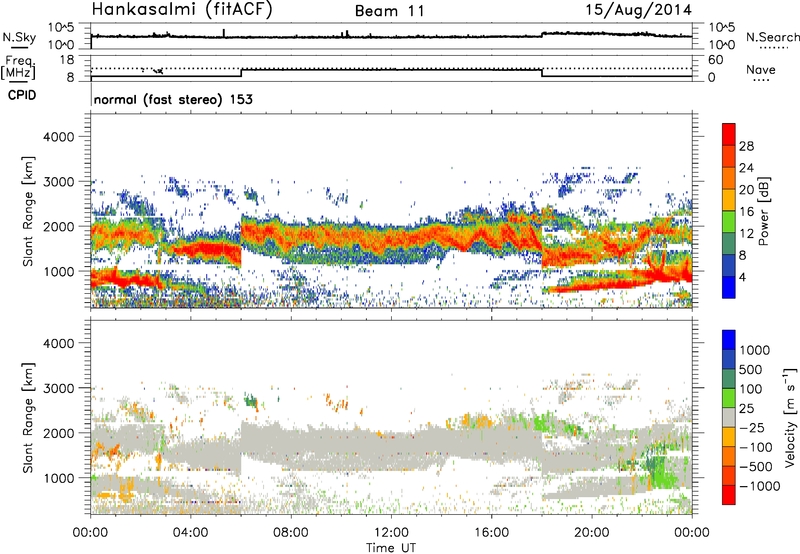This screenshot has height=554, width=800.
Task: Pick the gray band of velocity colorbar
Action: pos(729,418)
